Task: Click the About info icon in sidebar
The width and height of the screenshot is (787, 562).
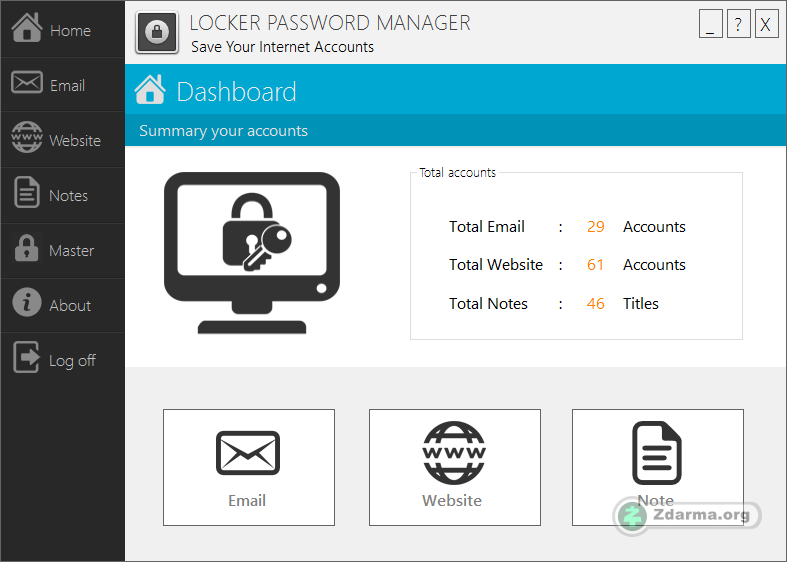Action: [x=27, y=302]
